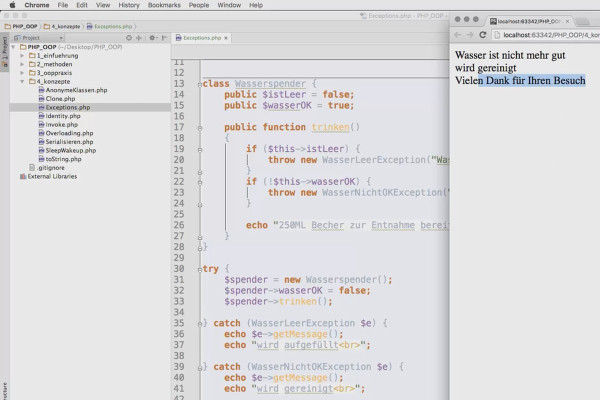This screenshot has width=600, height=400.
Task: Click the collapse all icon in Project panel
Action: [139, 38]
